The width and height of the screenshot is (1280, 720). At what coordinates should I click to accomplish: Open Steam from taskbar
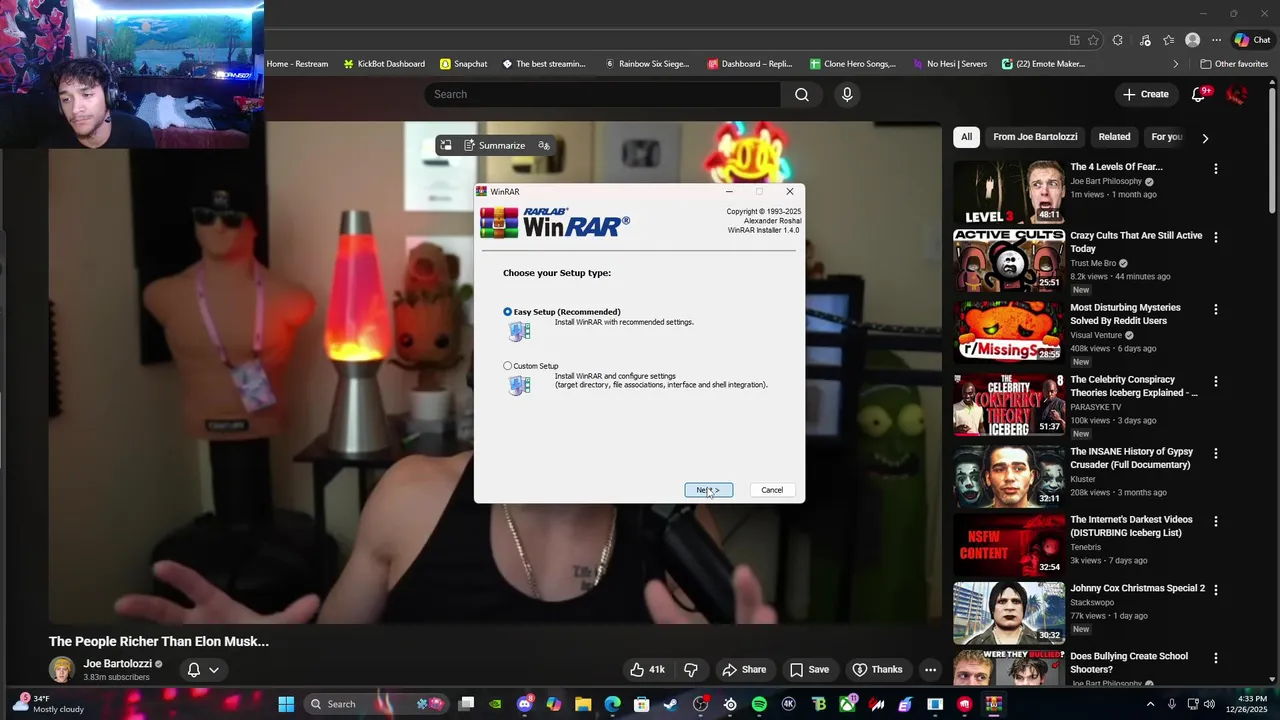click(670, 704)
